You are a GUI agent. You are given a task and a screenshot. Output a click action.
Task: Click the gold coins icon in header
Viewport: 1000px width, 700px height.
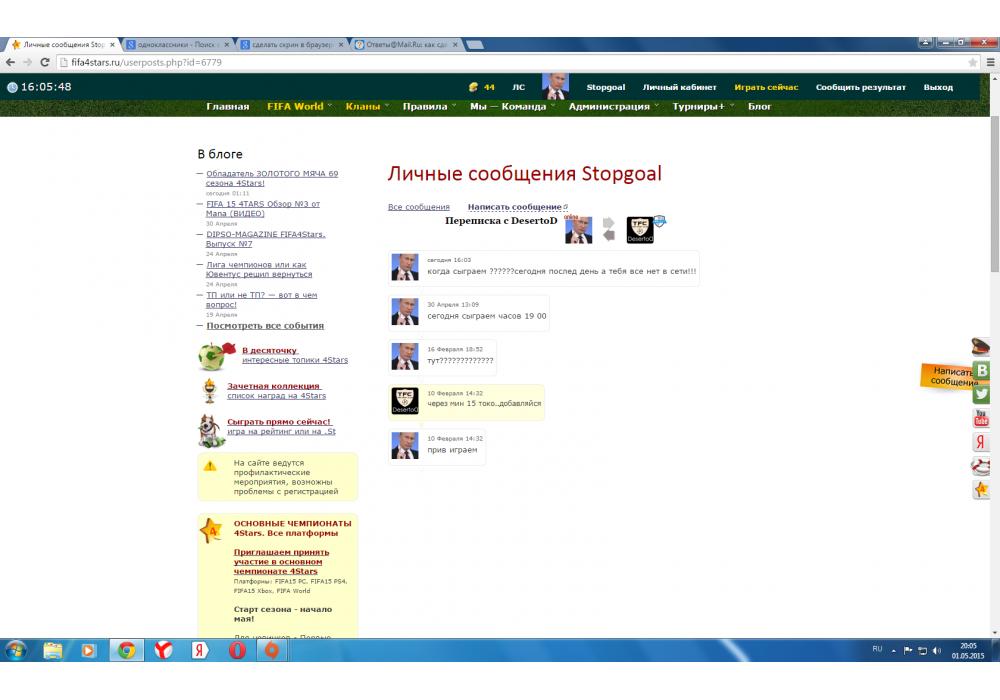473,87
